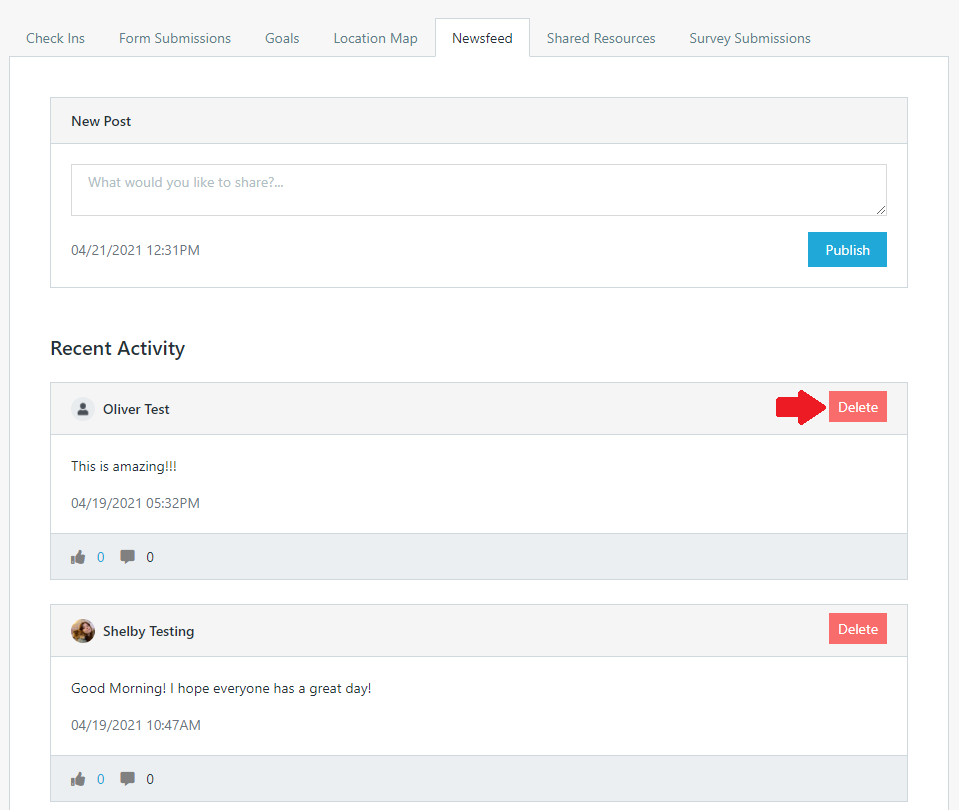Click timestamp 04/19/2021 05:32PM
959x810 pixels.
[135, 503]
